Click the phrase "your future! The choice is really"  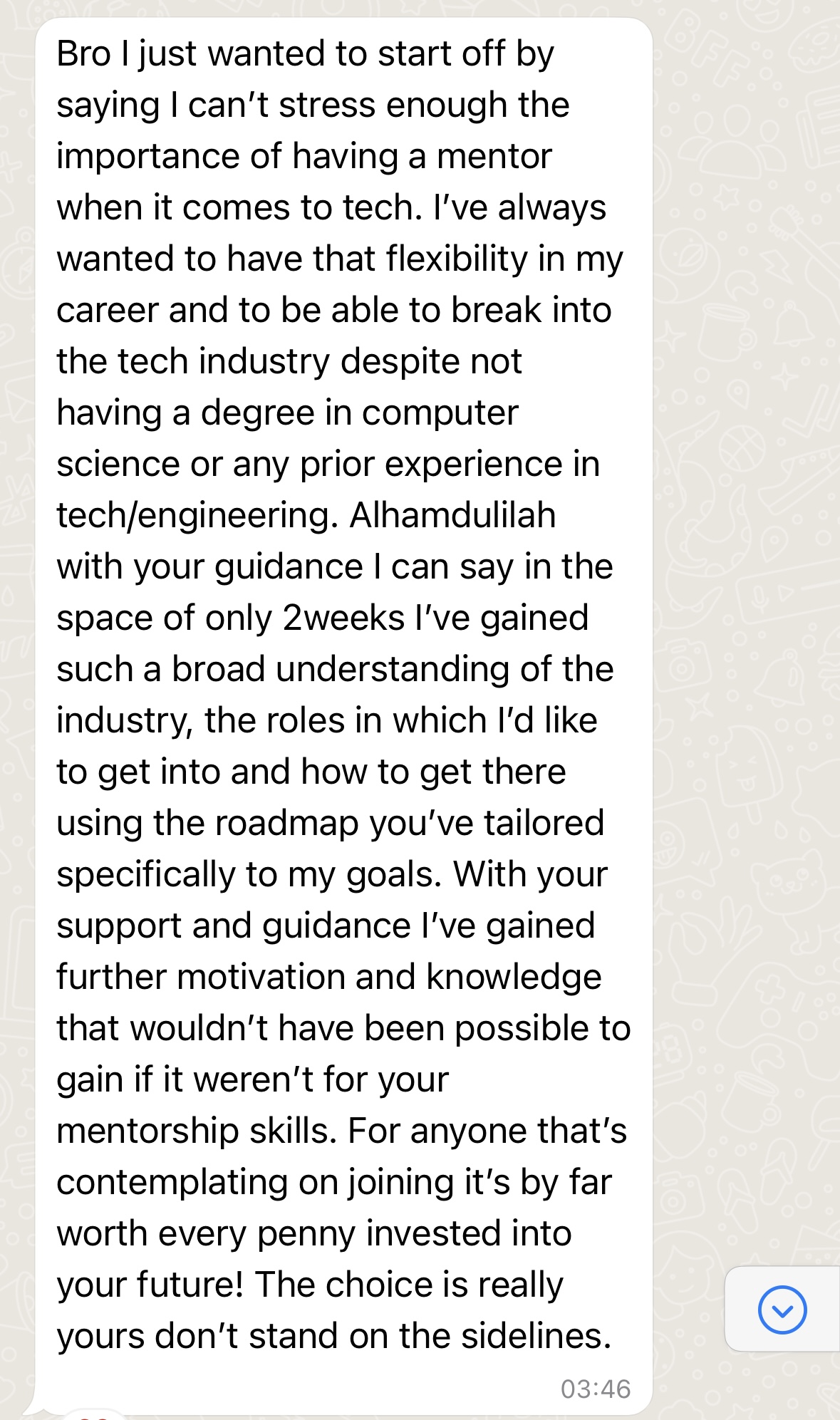click(310, 1285)
